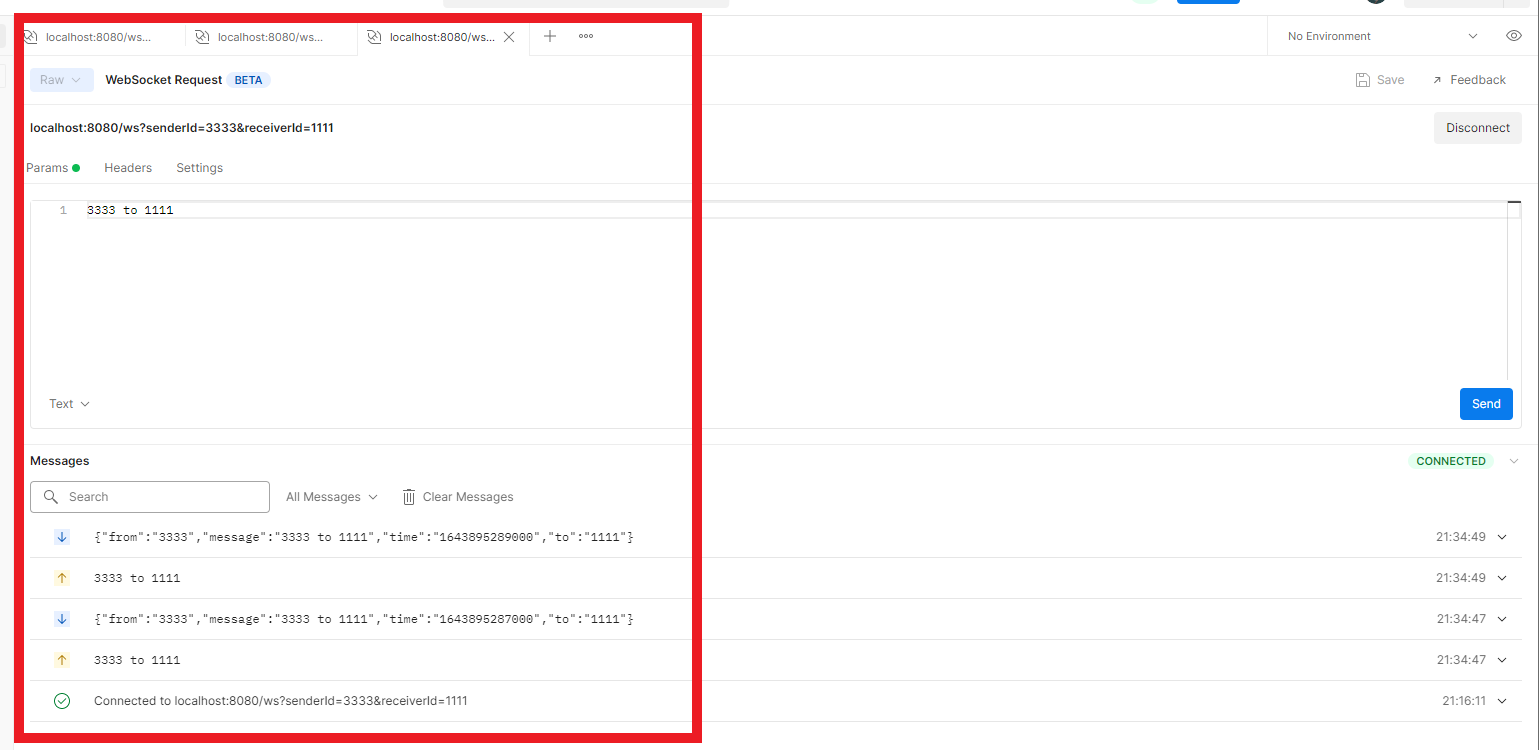This screenshot has width=1539, height=750.
Task: Open the Raw request type dropdown
Action: click(61, 80)
